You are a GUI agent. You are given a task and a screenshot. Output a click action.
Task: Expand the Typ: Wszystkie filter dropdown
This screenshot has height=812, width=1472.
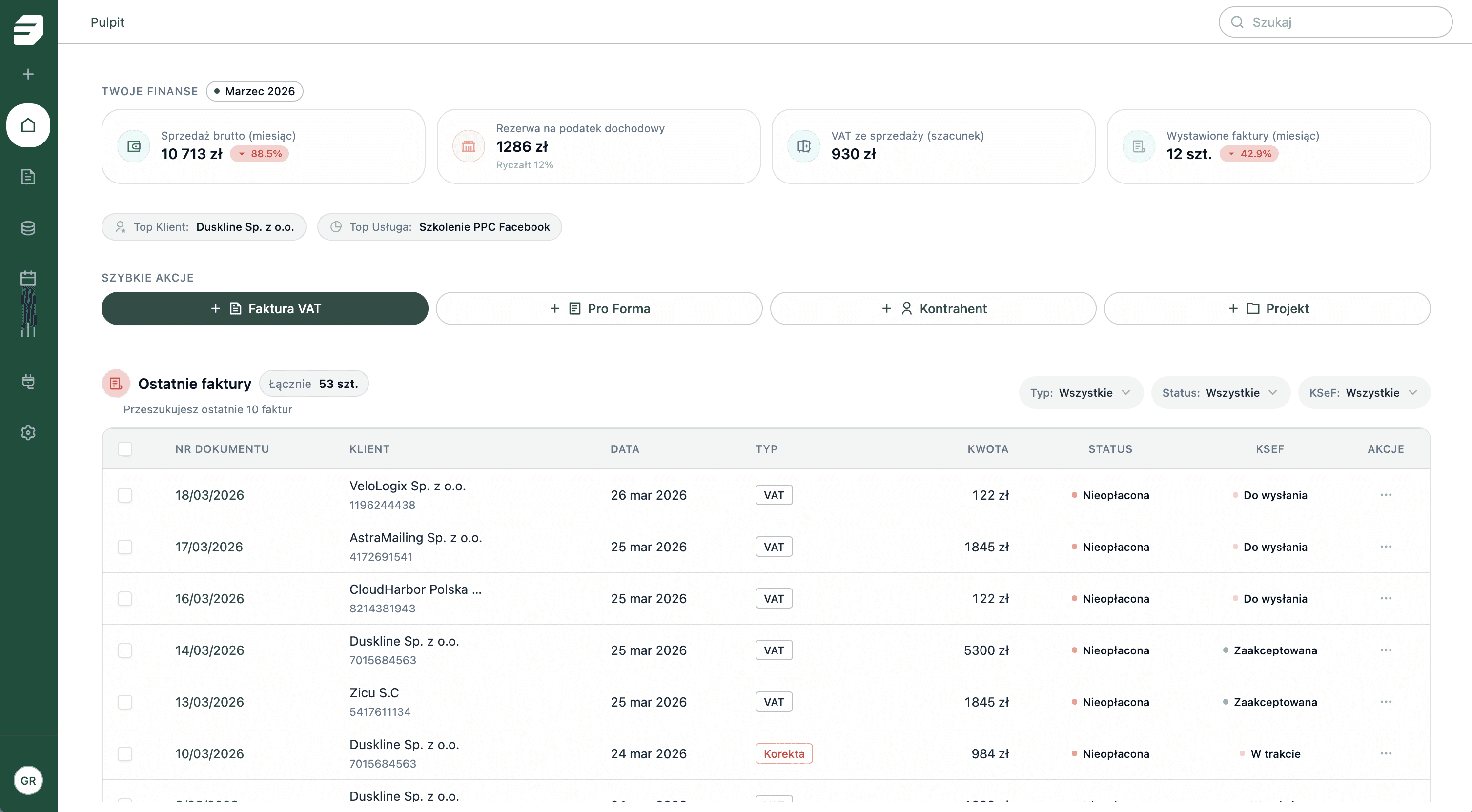pos(1081,392)
